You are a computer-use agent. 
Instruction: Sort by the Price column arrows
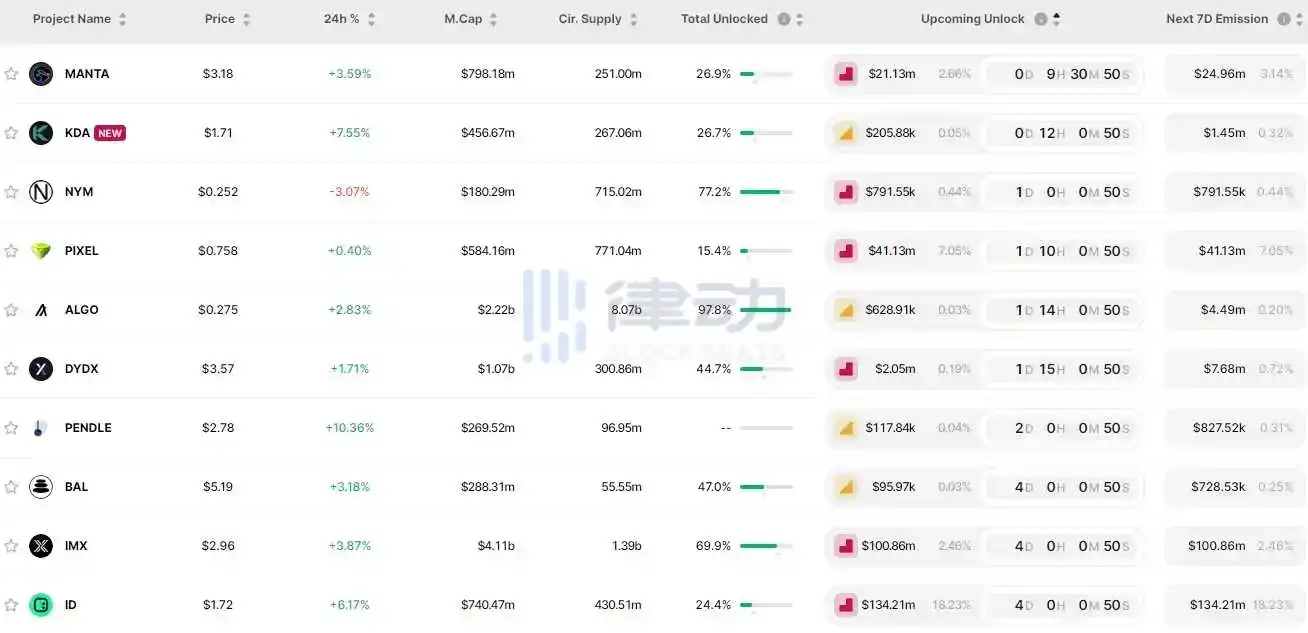point(246,19)
